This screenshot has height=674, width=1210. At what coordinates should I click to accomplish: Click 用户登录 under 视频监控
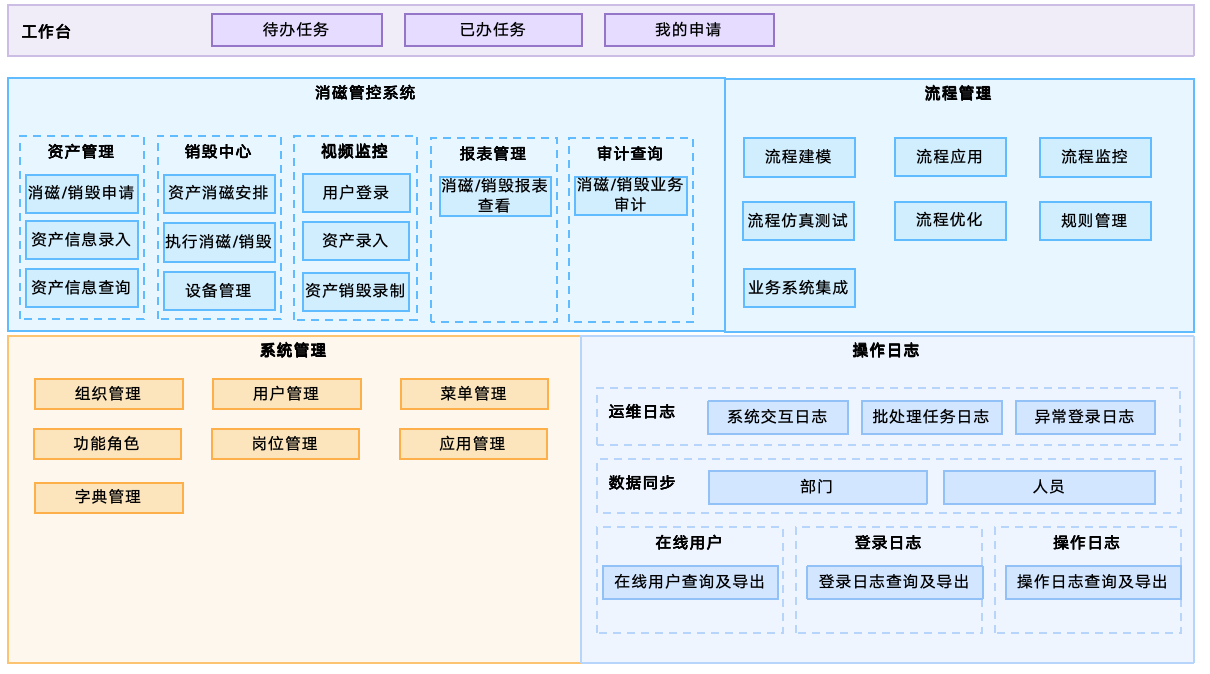(x=356, y=193)
